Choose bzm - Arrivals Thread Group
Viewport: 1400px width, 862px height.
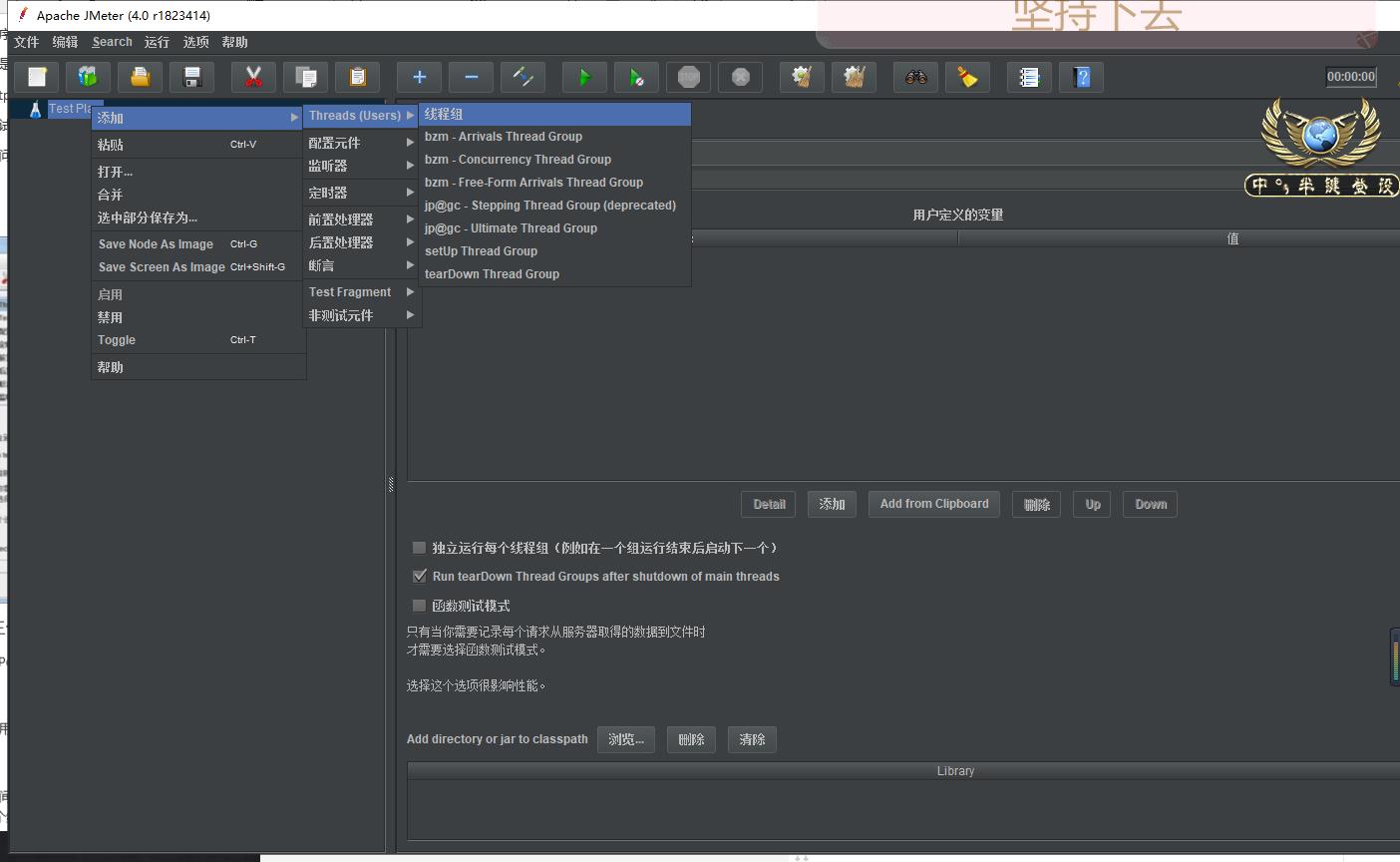click(x=554, y=137)
